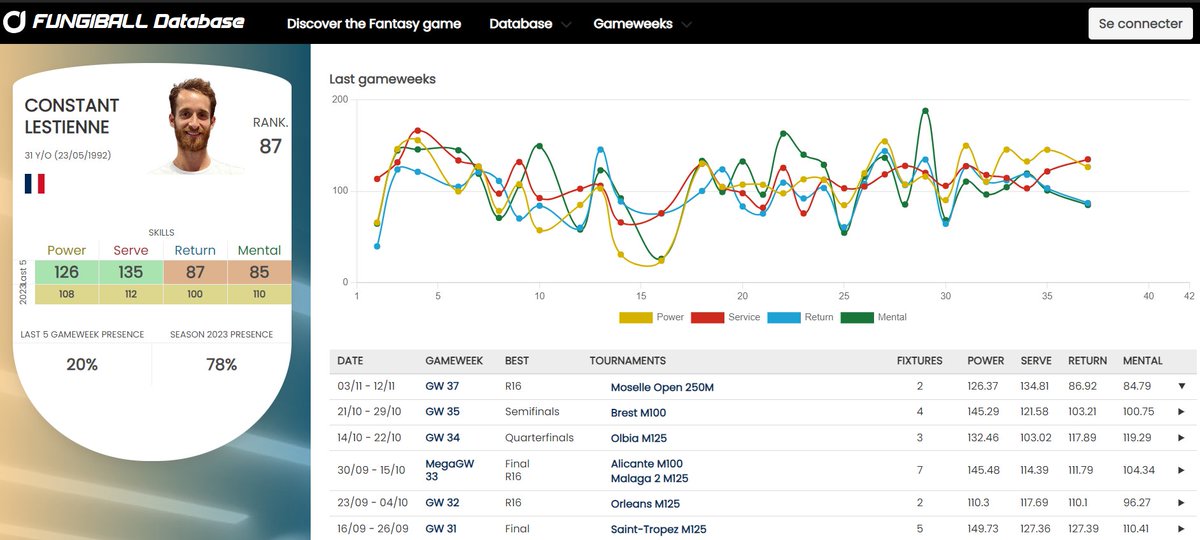Open Malaga 2 M125 tournament
The height and width of the screenshot is (540, 1200).
(649, 478)
